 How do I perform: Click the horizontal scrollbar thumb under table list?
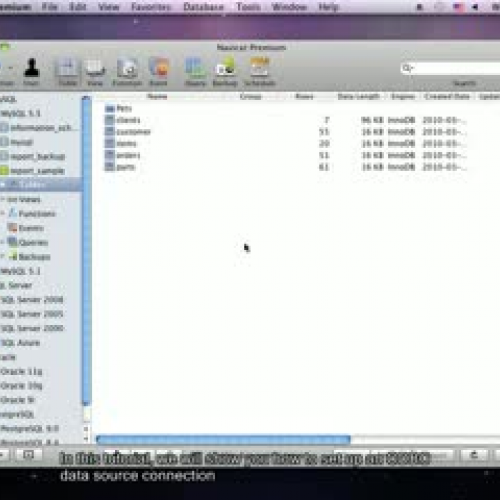pos(223,440)
